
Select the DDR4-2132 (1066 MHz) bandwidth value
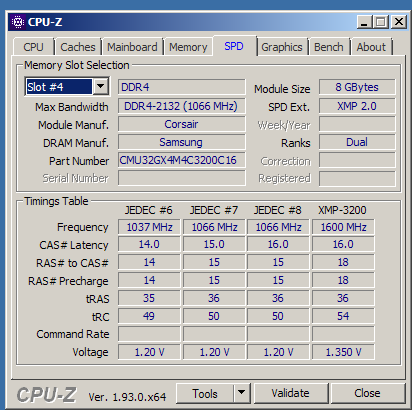(x=182, y=106)
